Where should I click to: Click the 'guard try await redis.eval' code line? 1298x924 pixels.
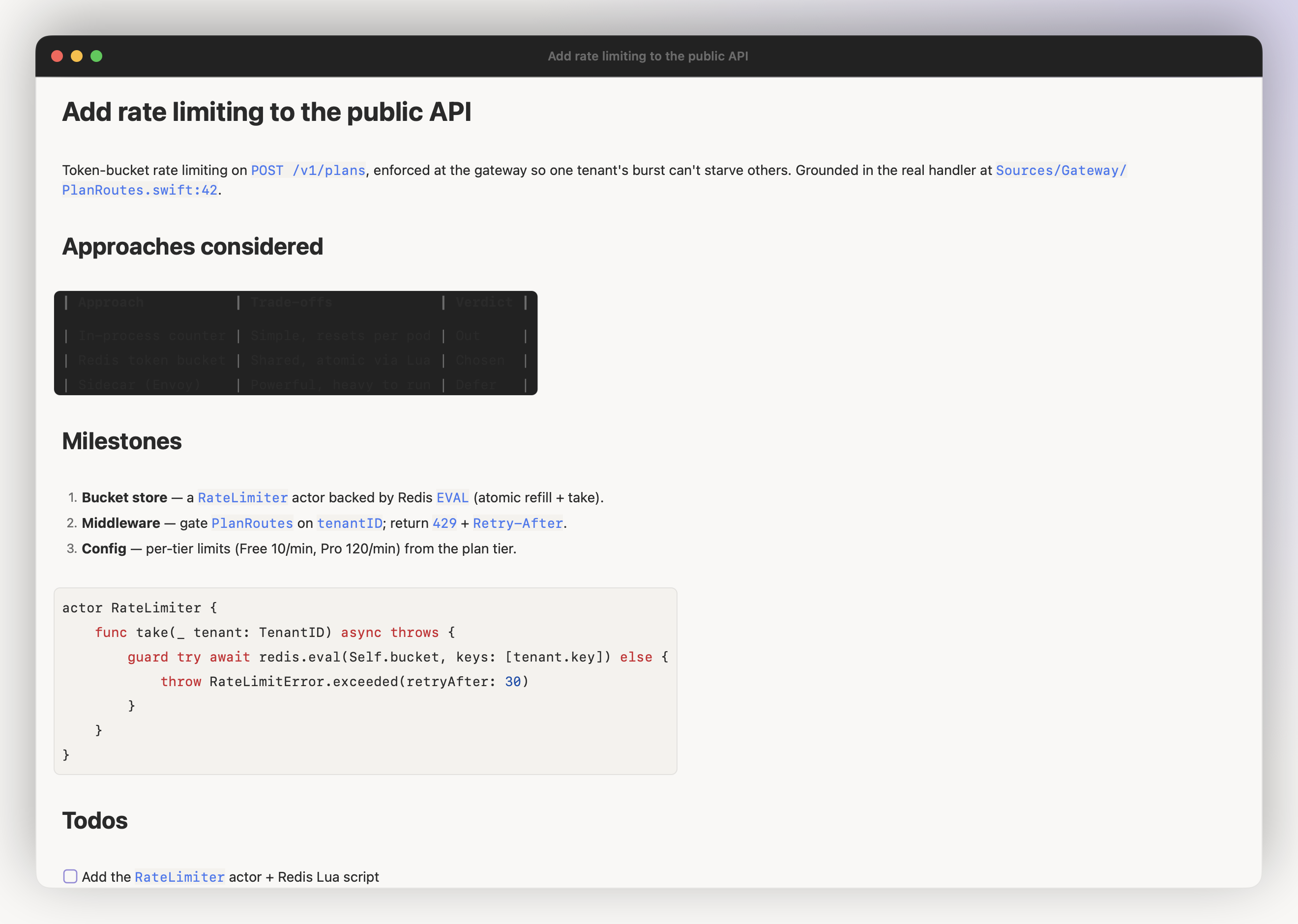(x=398, y=657)
